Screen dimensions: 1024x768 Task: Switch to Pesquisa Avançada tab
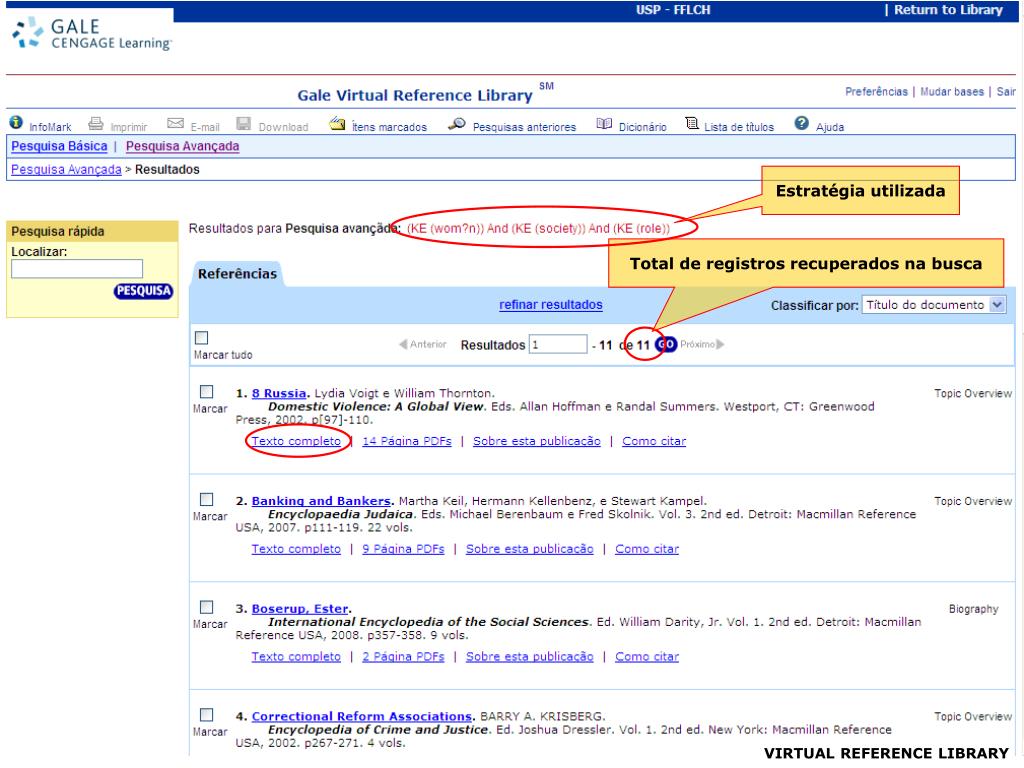click(182, 146)
